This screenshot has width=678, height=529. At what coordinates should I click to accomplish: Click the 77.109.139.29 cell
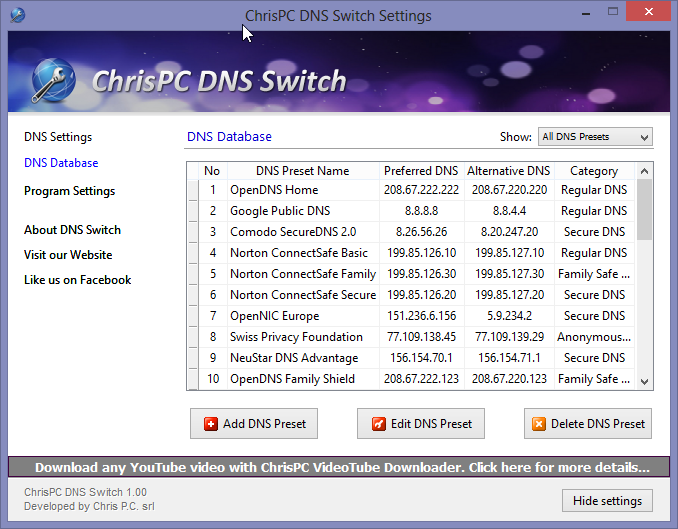pos(509,337)
